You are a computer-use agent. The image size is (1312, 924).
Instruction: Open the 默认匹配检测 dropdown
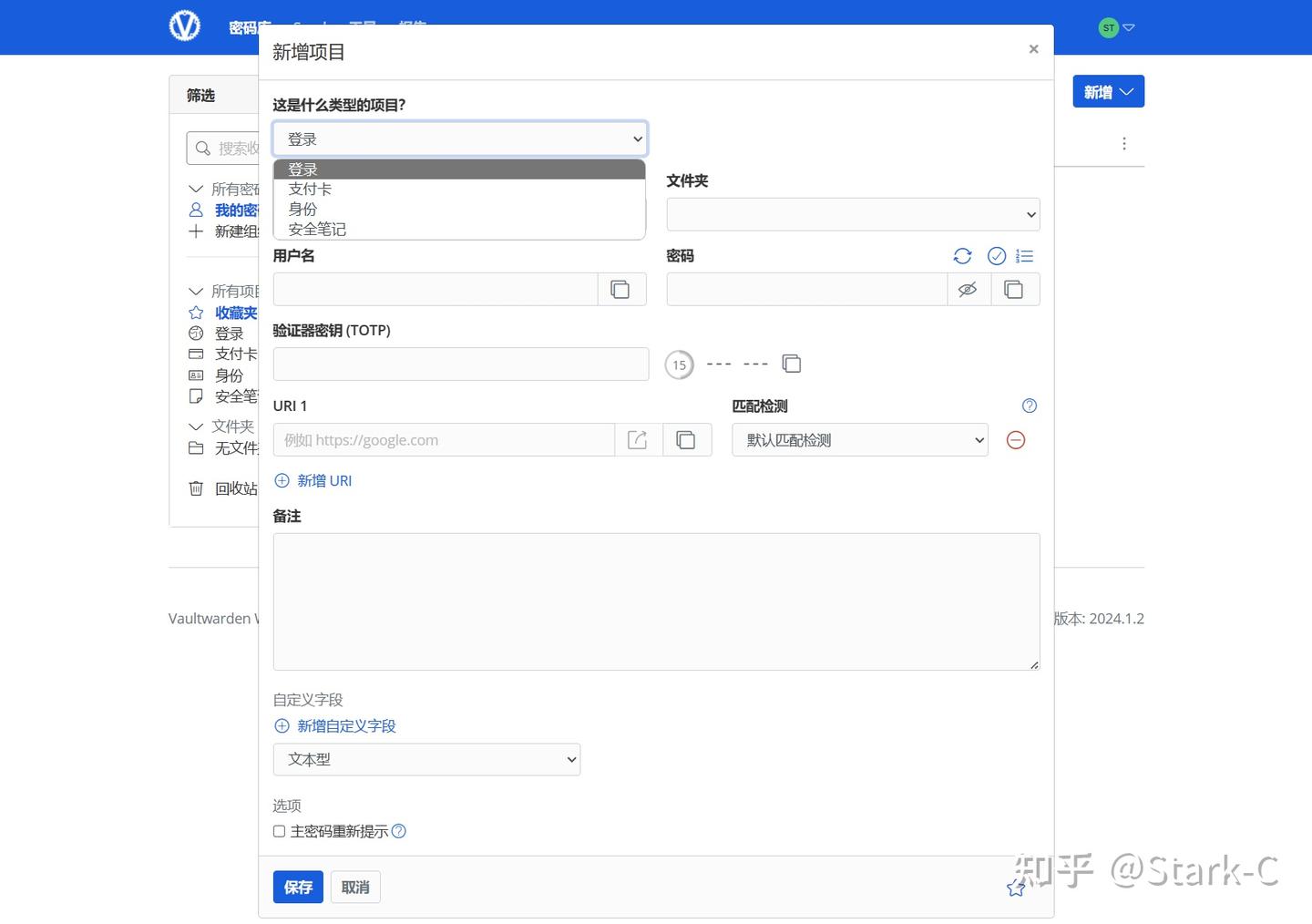click(860, 440)
